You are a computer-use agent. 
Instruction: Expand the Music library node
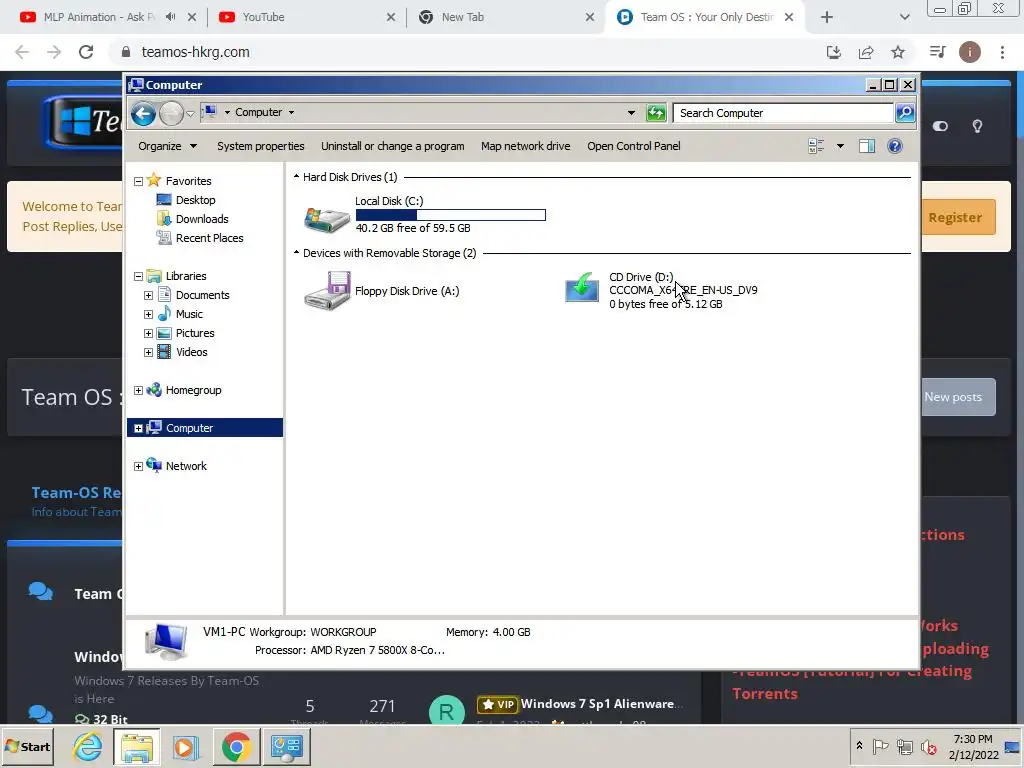(148, 314)
